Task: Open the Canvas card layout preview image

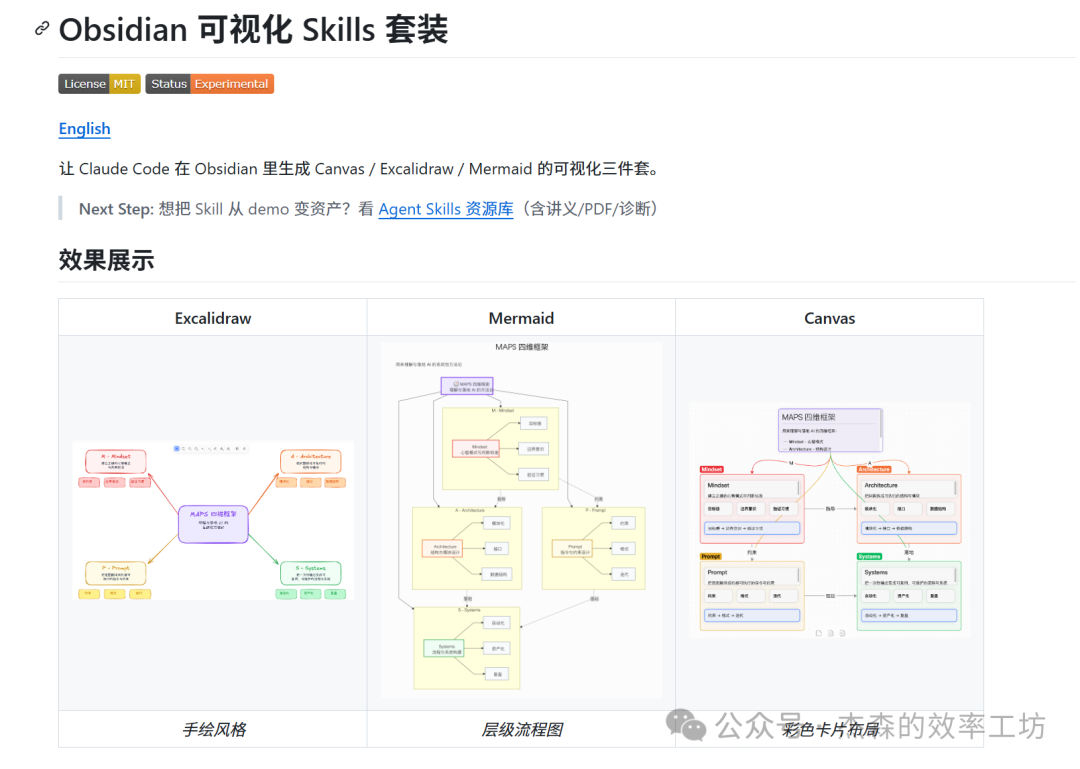Action: (829, 520)
